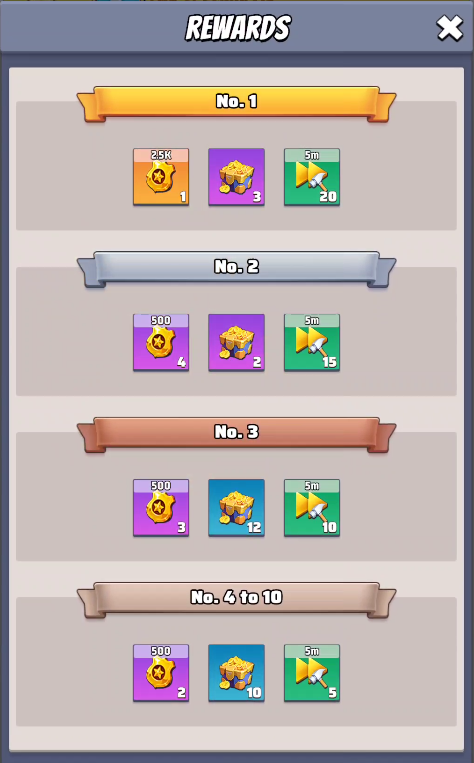This screenshot has width=474, height=763.
Task: Click the silver No. 2 ribbon banner
Action: click(237, 269)
